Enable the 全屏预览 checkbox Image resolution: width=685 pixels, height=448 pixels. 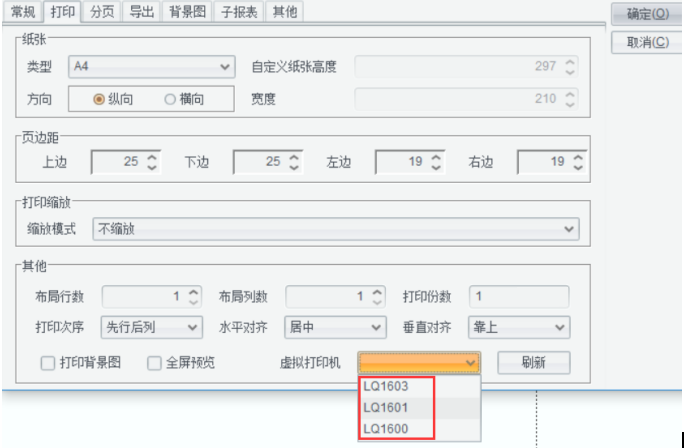tap(155, 363)
